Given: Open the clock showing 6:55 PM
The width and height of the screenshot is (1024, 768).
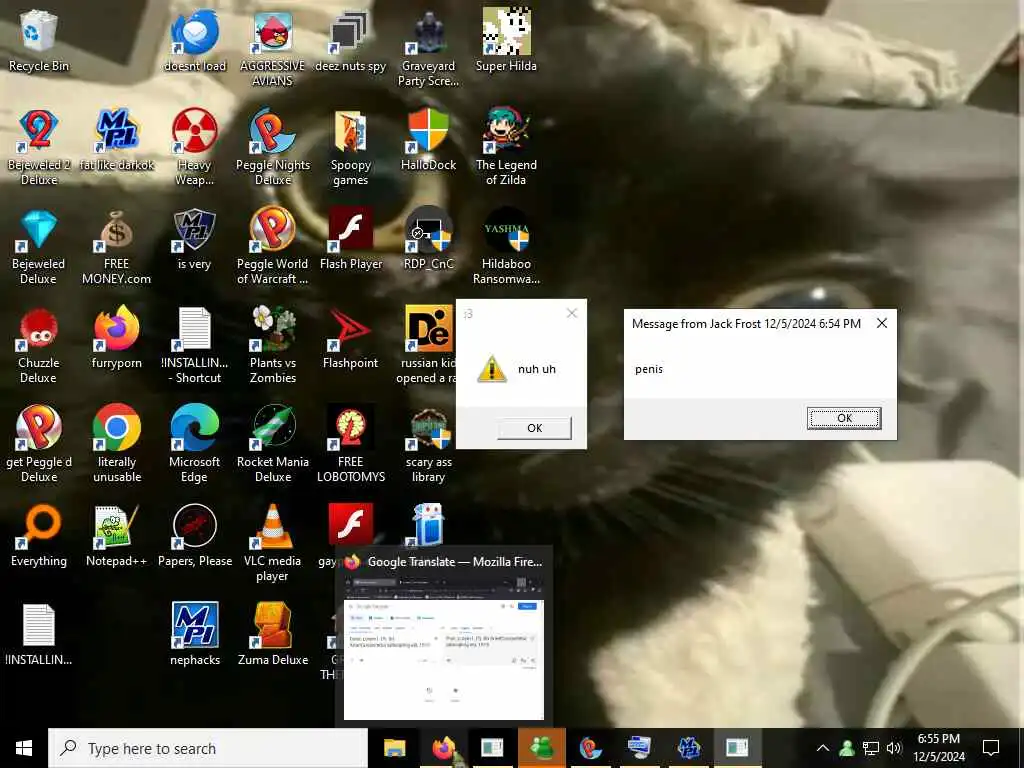Looking at the screenshot, I should pos(938,748).
